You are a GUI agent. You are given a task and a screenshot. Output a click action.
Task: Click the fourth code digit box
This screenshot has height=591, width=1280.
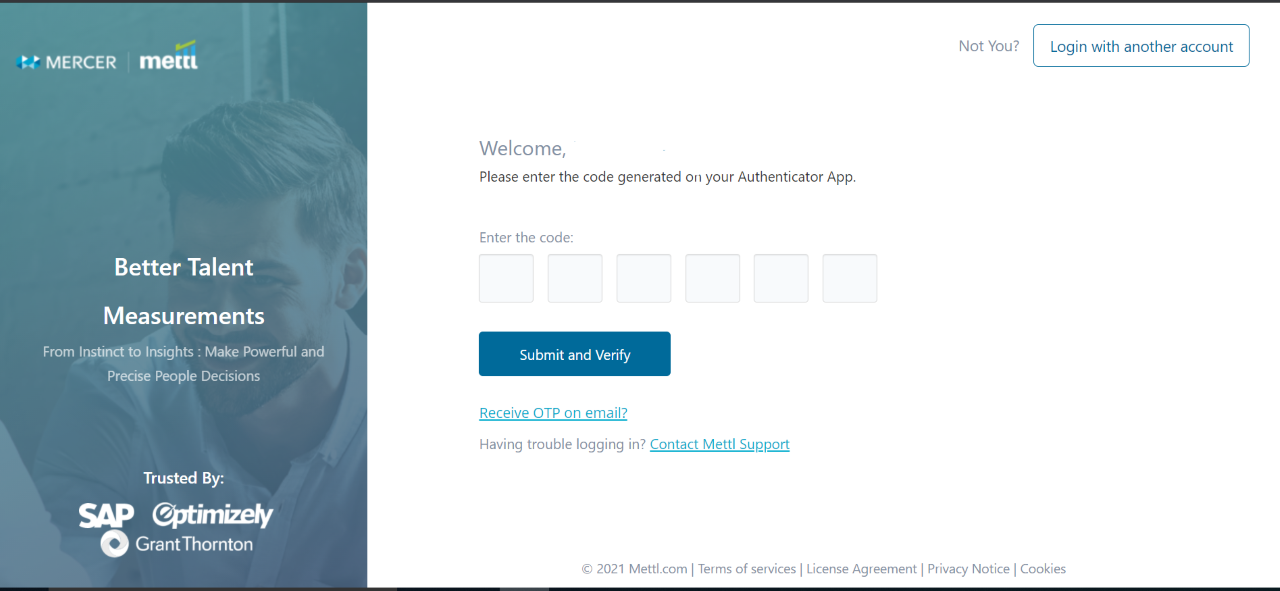click(x=712, y=278)
